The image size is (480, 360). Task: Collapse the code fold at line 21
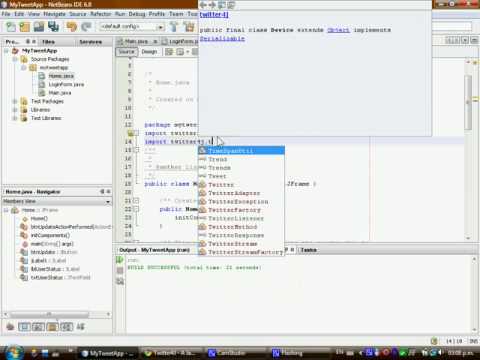coord(136,201)
